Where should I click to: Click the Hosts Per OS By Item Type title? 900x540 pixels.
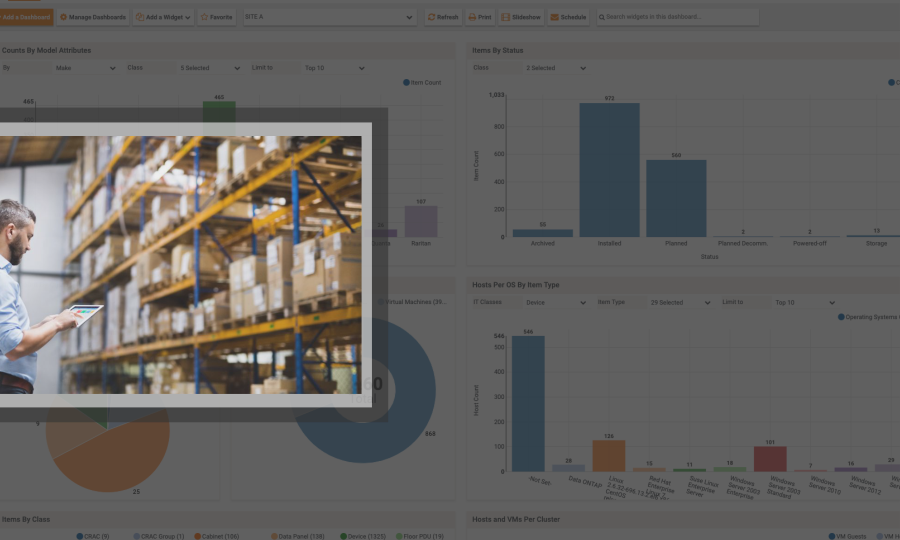(515, 285)
